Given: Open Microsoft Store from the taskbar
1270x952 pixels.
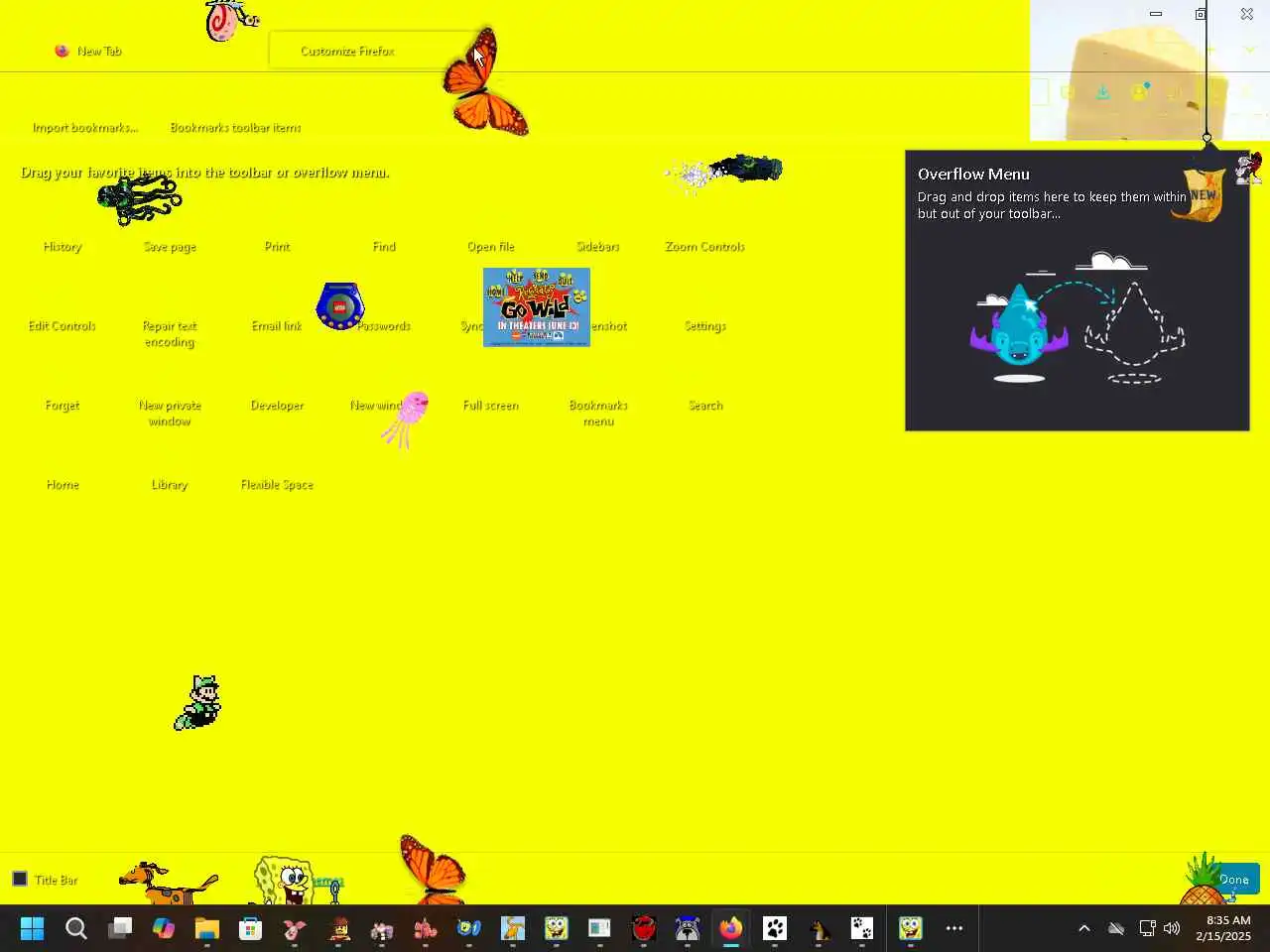Looking at the screenshot, I should coord(251,928).
